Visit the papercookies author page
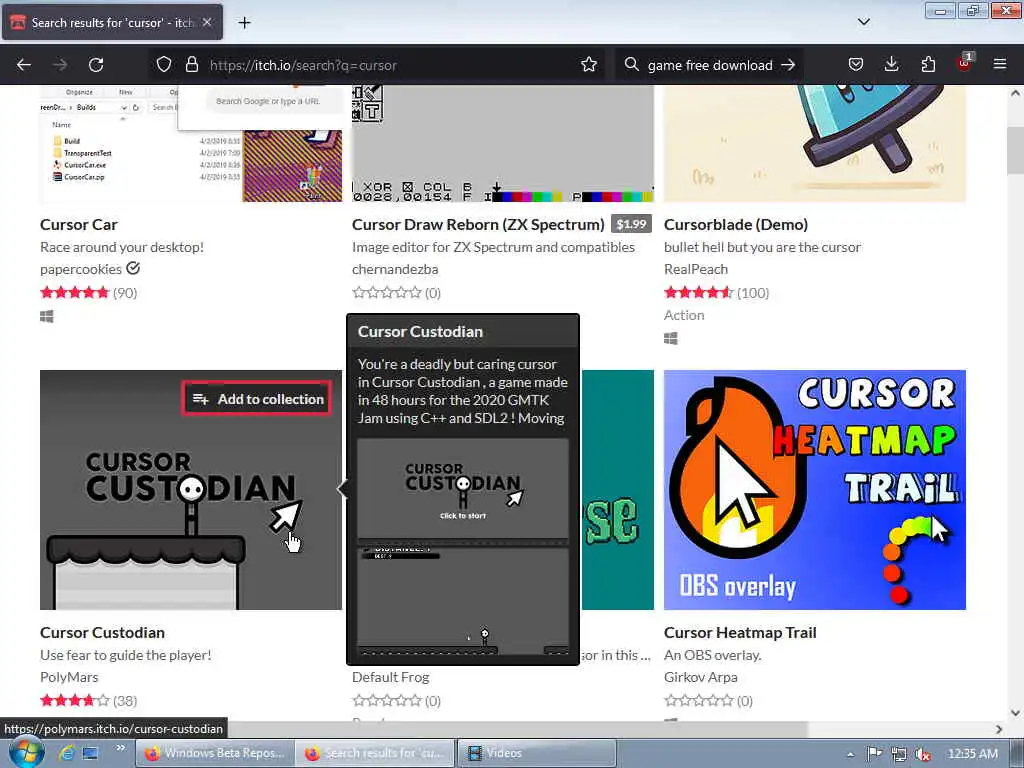Screen dimensions: 1024x768 click(81, 269)
